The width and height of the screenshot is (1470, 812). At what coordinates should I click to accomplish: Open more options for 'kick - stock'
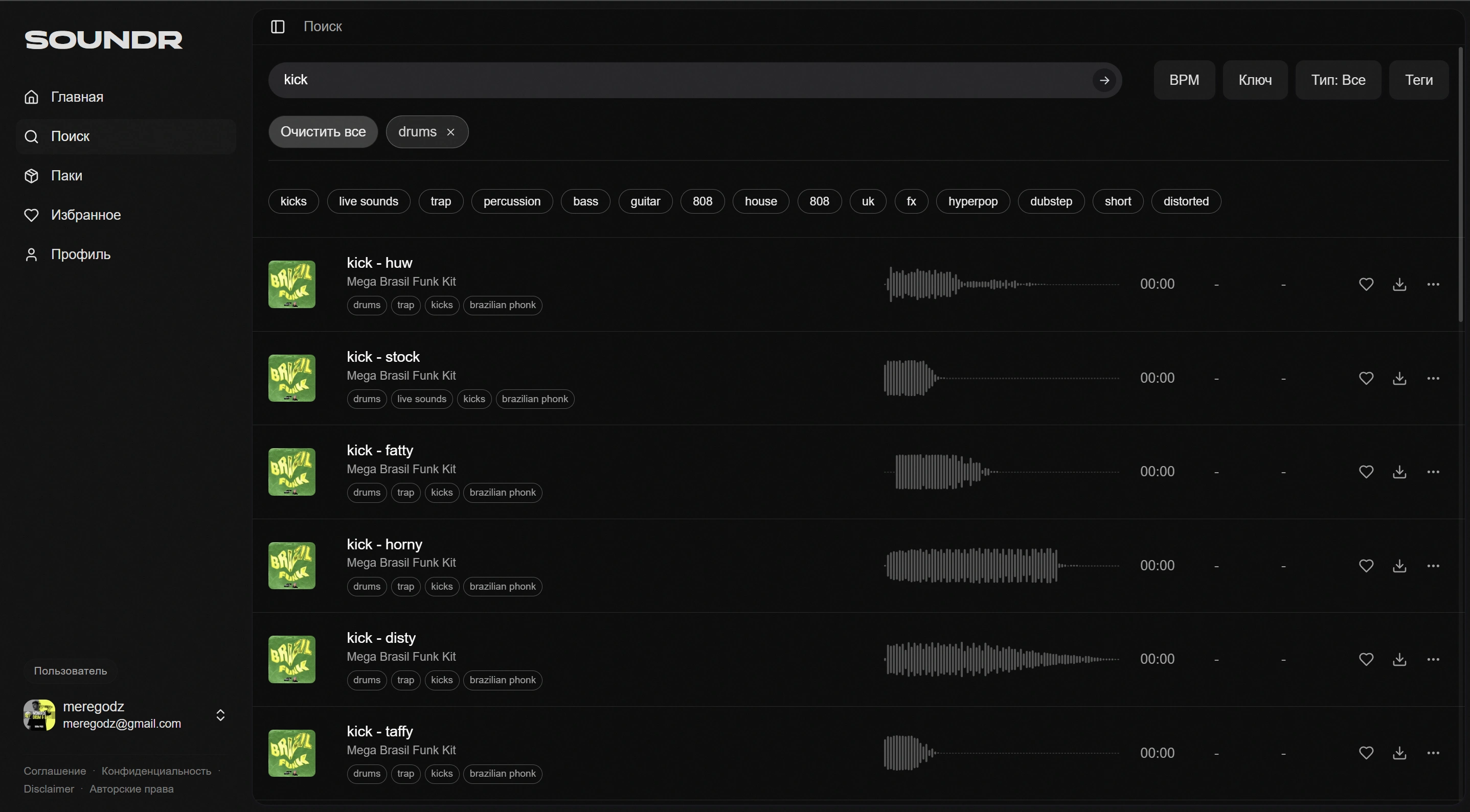point(1433,378)
